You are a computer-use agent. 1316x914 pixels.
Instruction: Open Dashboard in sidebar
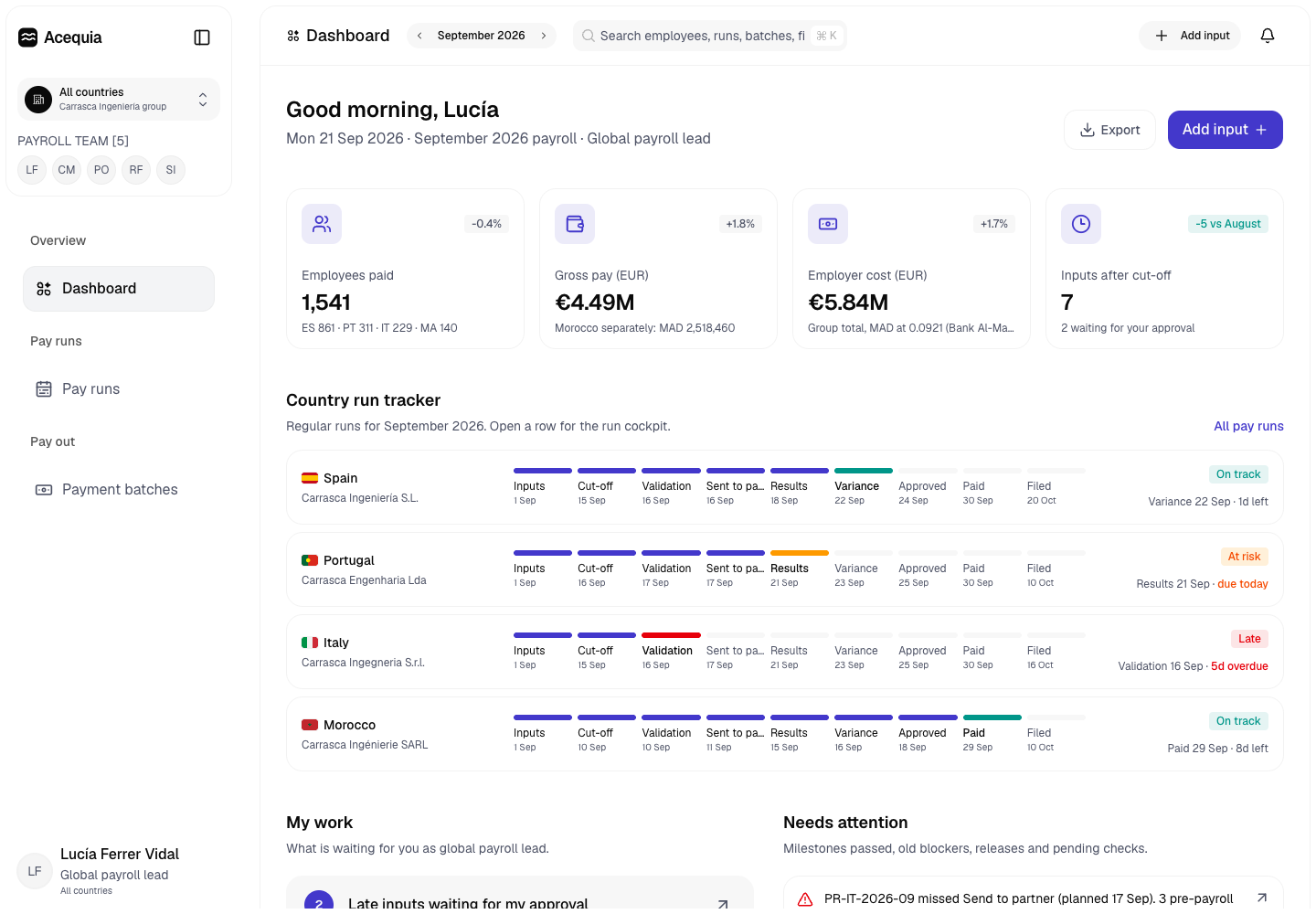[x=119, y=289]
